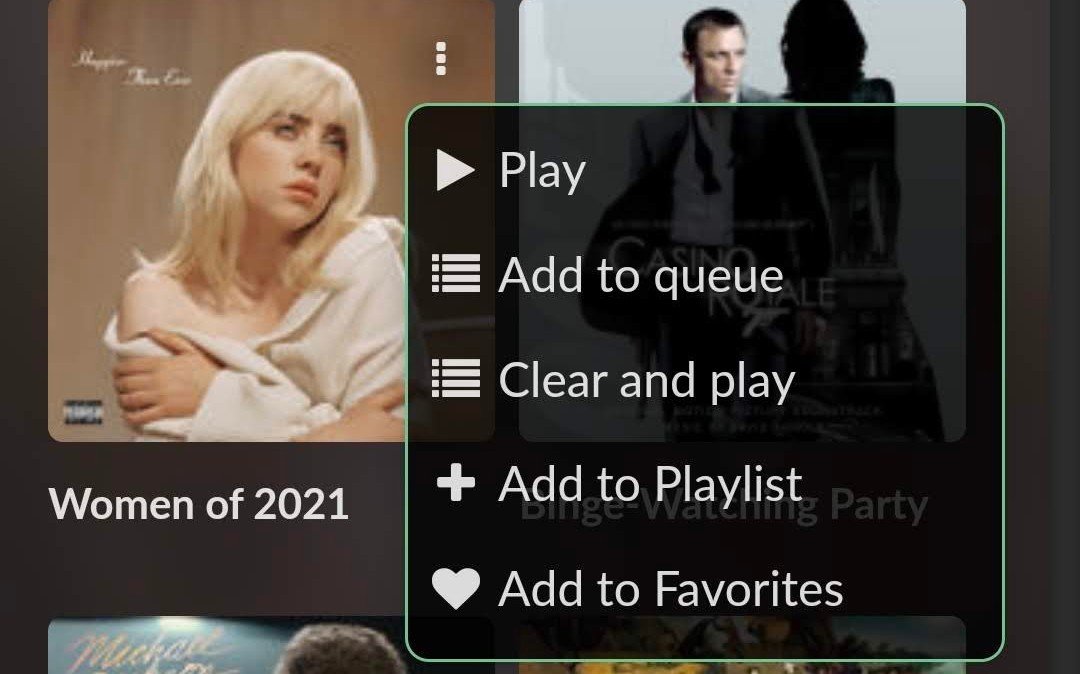1080x674 pixels.
Task: Click the plus icon beside Add to Playlist
Action: [x=455, y=482]
